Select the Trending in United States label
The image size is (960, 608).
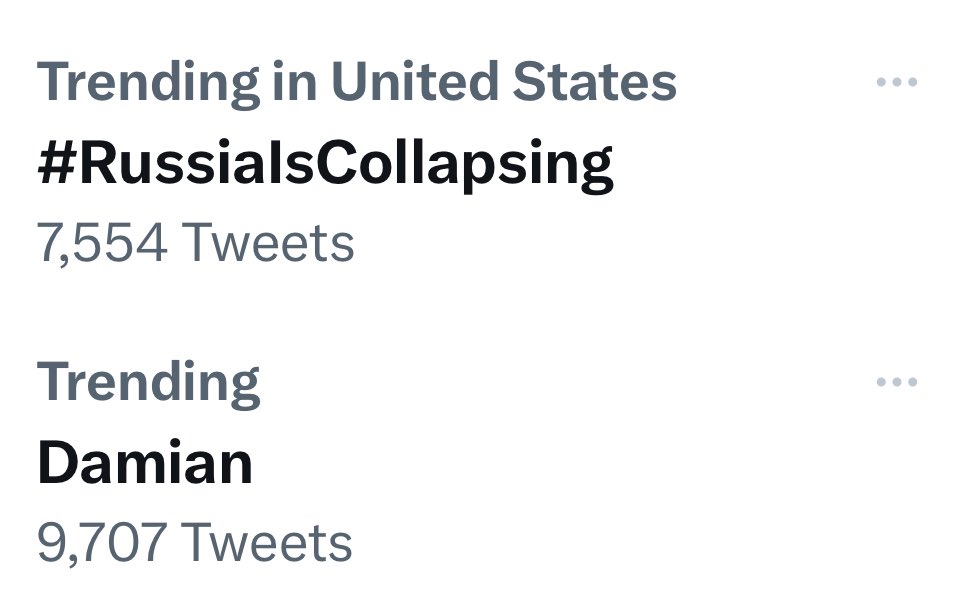(357, 83)
